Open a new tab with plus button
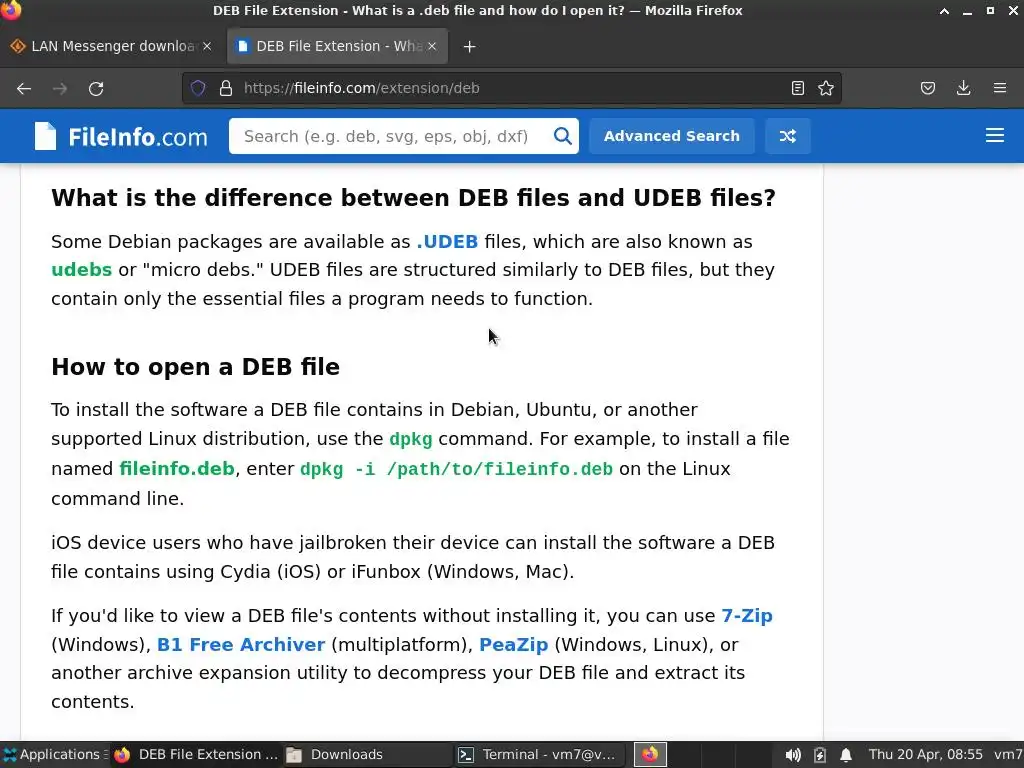This screenshot has height=768, width=1024. click(x=469, y=47)
